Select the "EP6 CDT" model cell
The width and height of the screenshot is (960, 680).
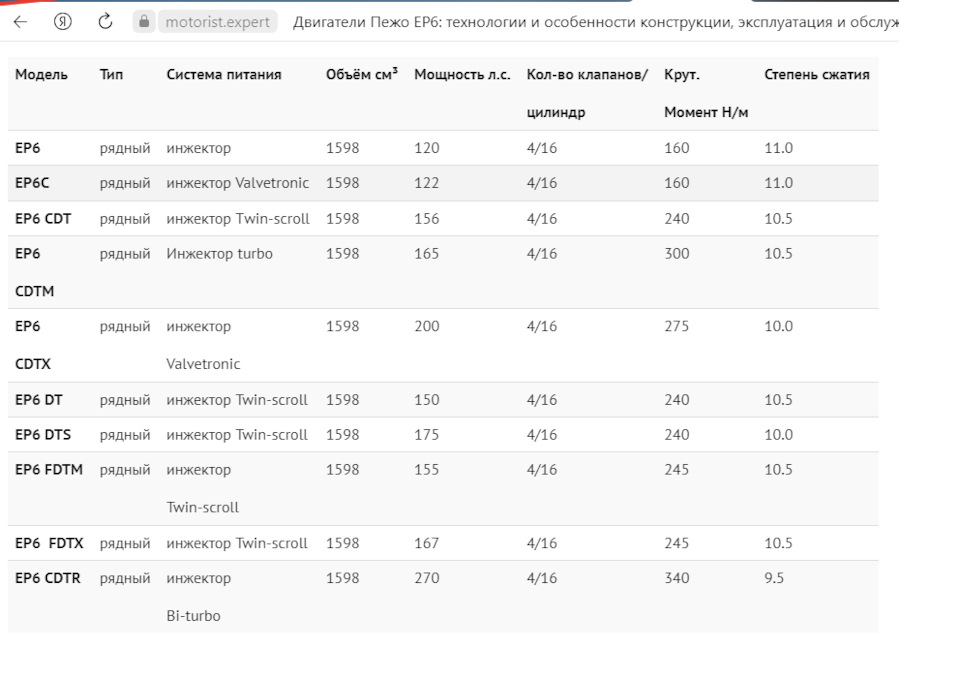pyautogui.click(x=43, y=219)
